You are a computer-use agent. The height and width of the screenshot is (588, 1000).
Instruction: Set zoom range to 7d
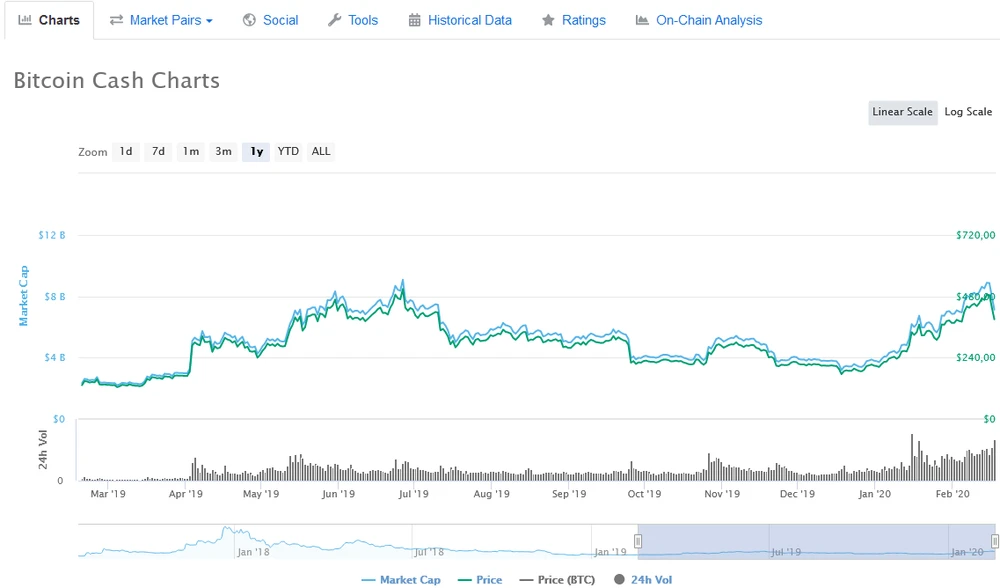[158, 152]
